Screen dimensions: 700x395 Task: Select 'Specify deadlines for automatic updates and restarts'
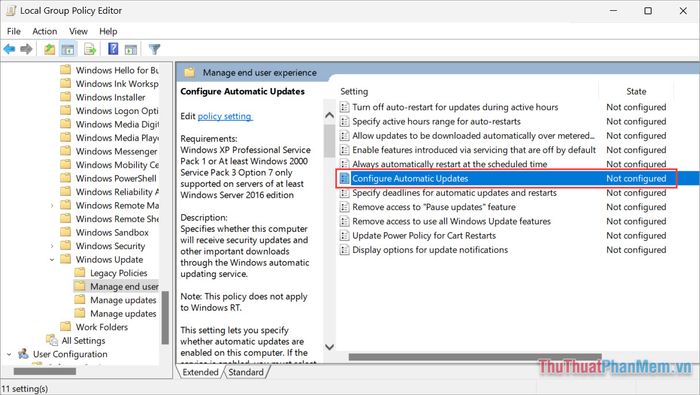[x=454, y=193]
